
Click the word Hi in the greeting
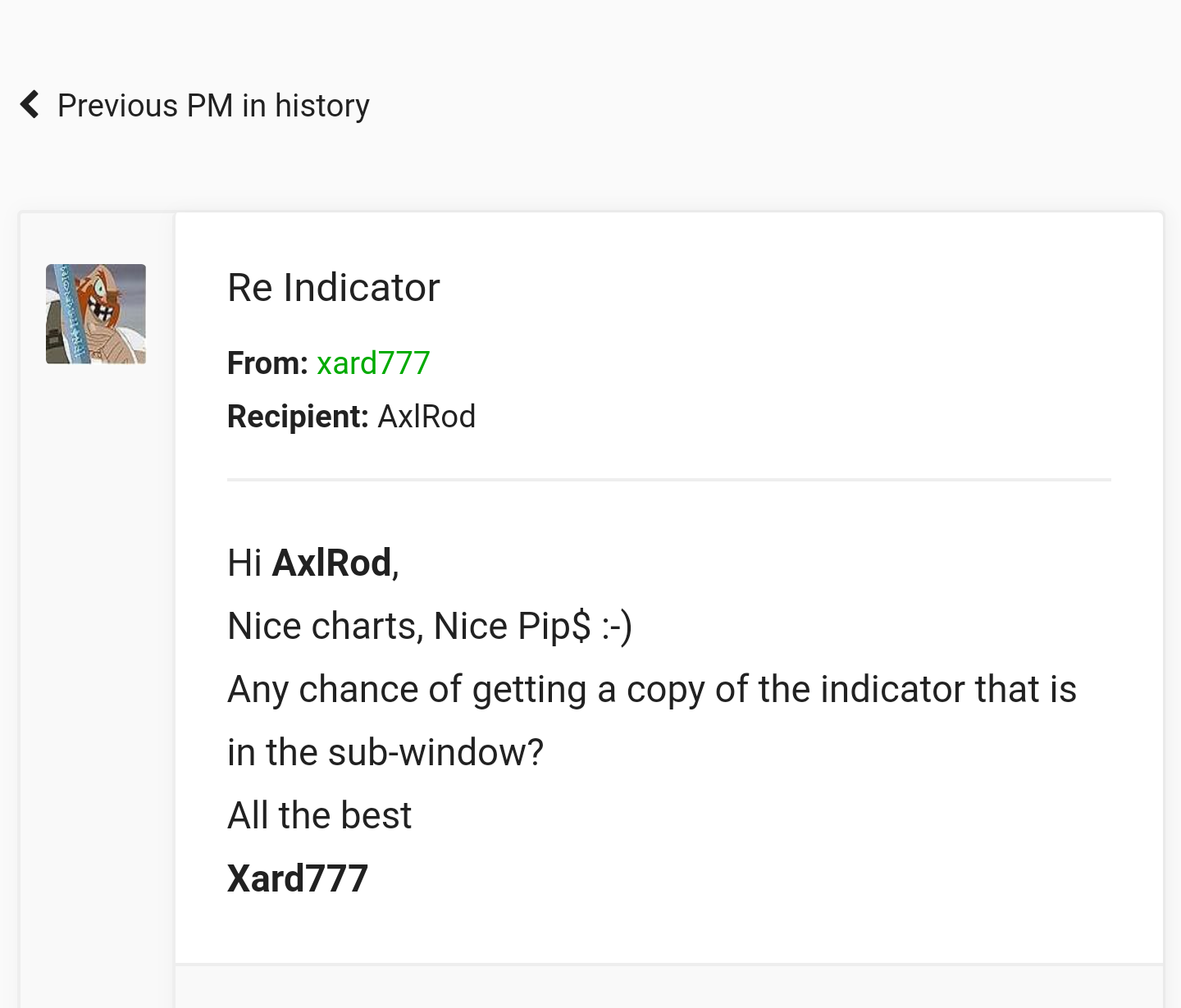pyautogui.click(x=244, y=563)
